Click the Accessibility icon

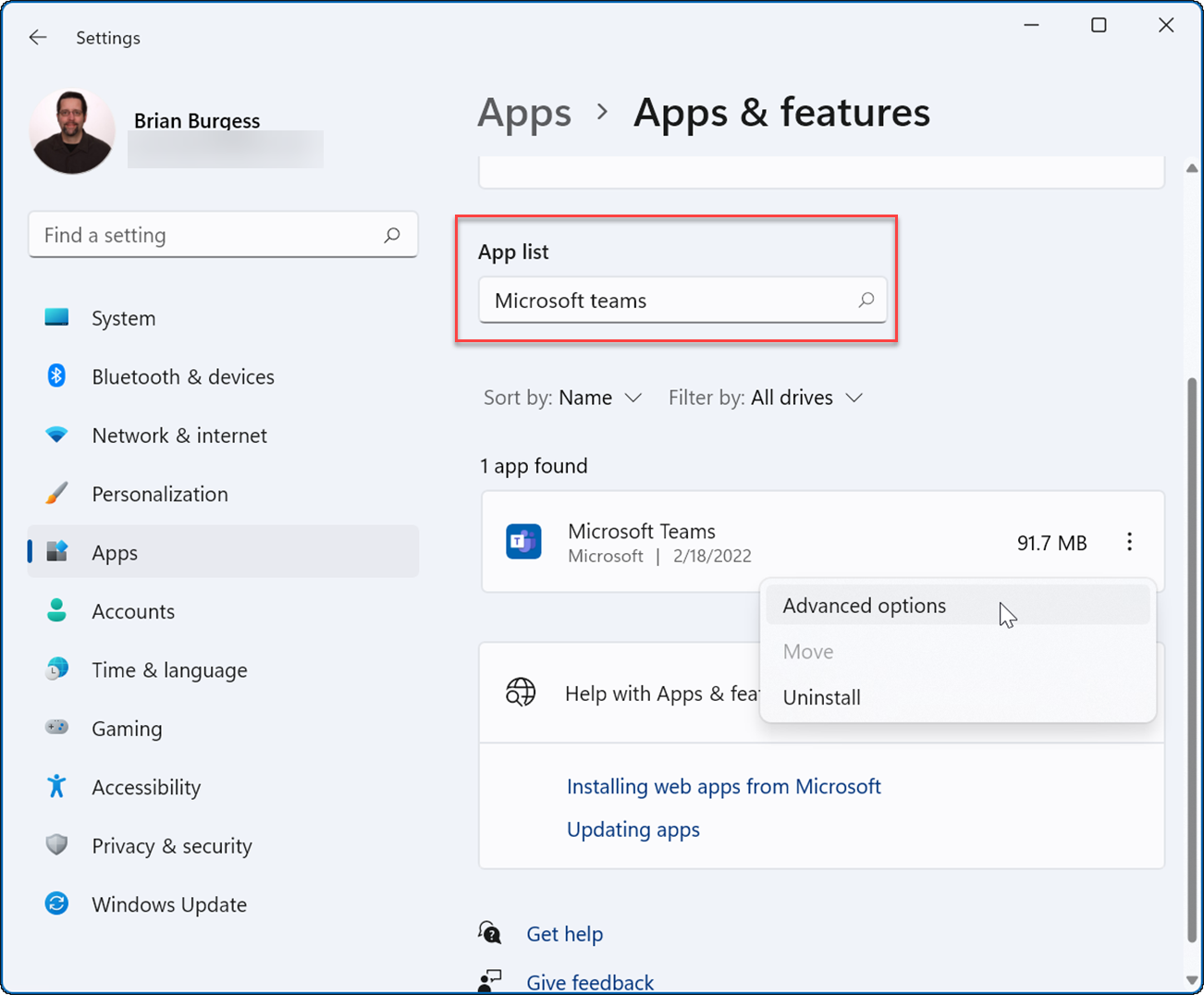coord(56,787)
